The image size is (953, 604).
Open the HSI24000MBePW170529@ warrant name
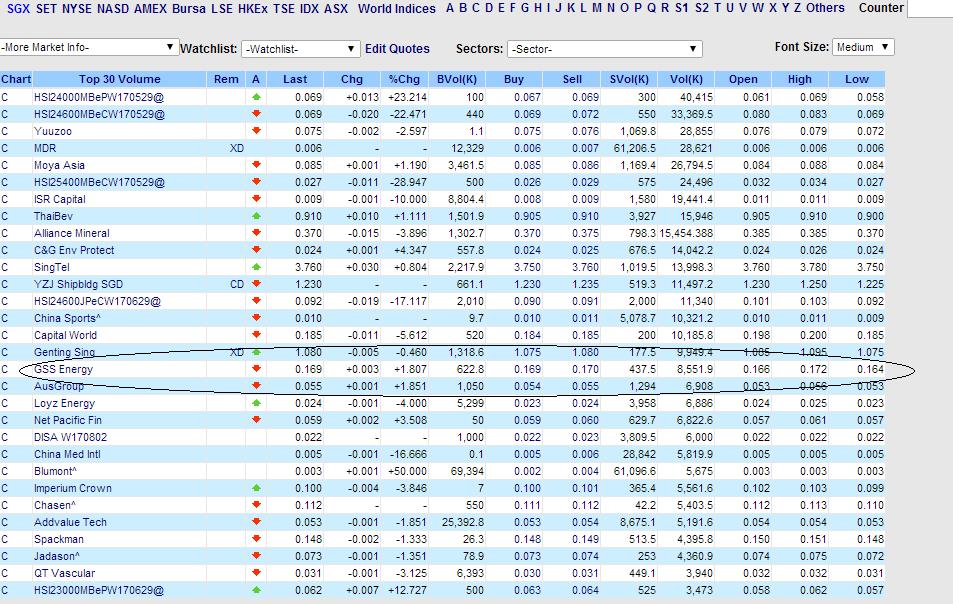pyautogui.click(x=99, y=97)
